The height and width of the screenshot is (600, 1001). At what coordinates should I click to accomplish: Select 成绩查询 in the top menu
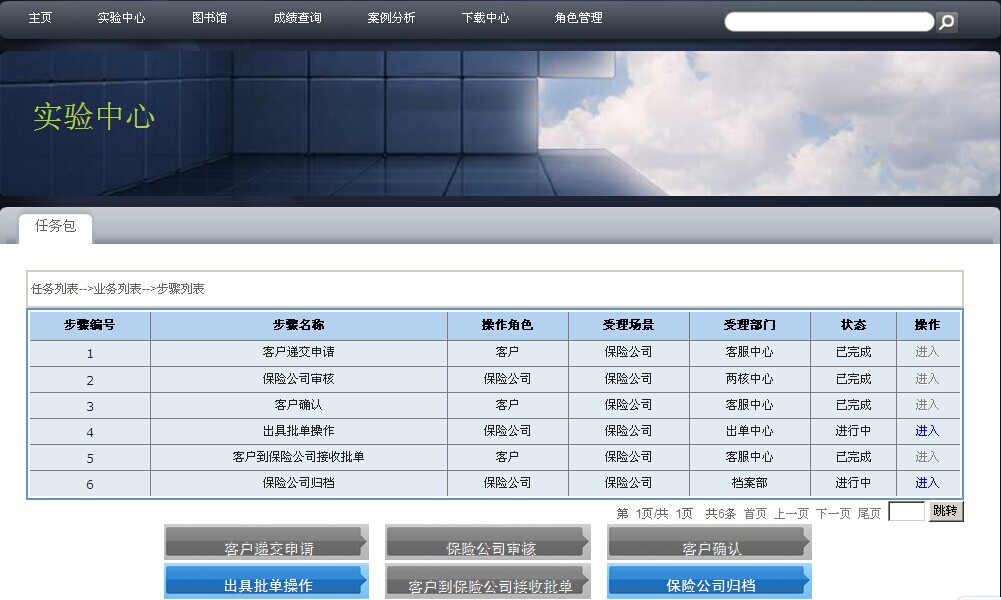click(x=297, y=18)
